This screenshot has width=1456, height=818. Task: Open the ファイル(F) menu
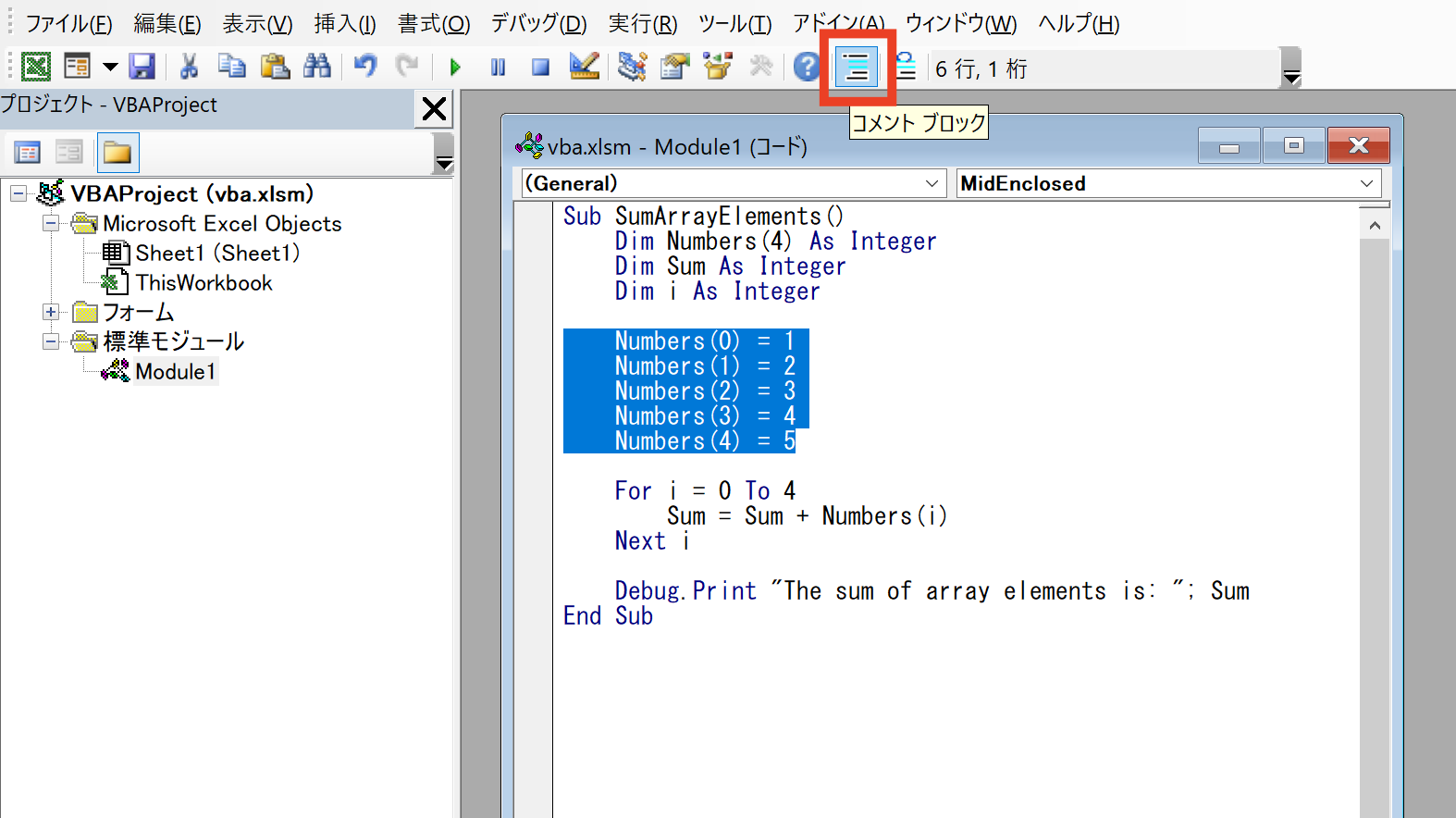tap(68, 23)
